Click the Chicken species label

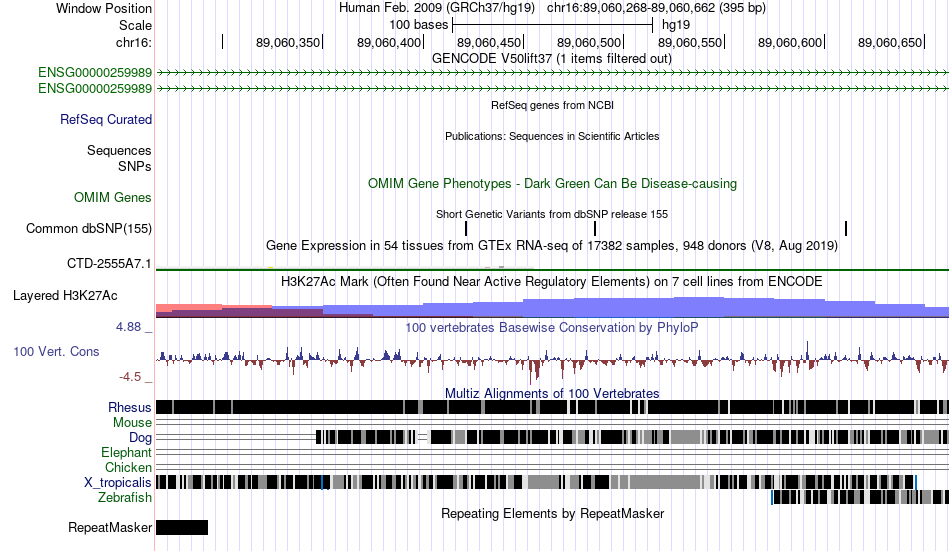pos(128,467)
